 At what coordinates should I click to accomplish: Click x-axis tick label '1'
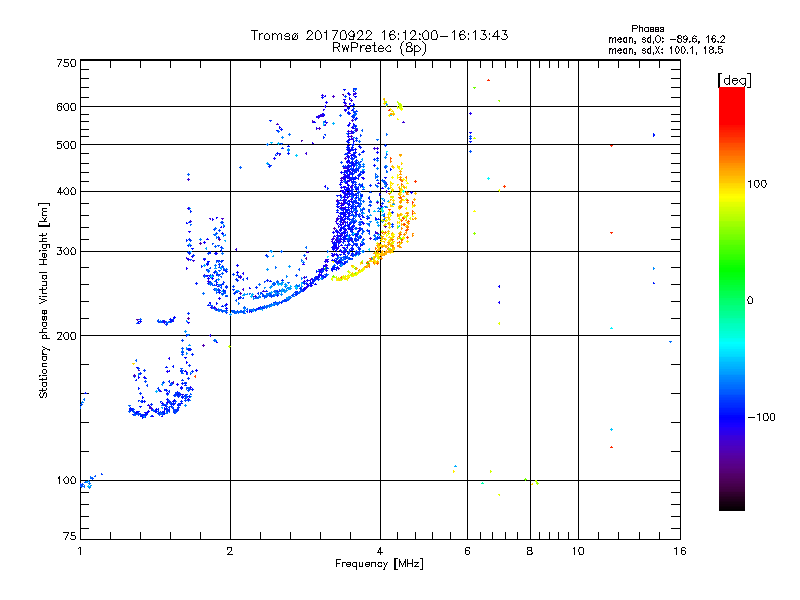pos(80,551)
